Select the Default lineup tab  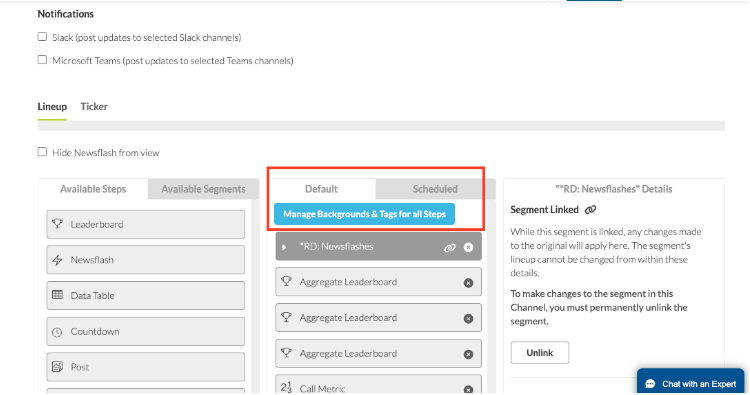coord(321,189)
